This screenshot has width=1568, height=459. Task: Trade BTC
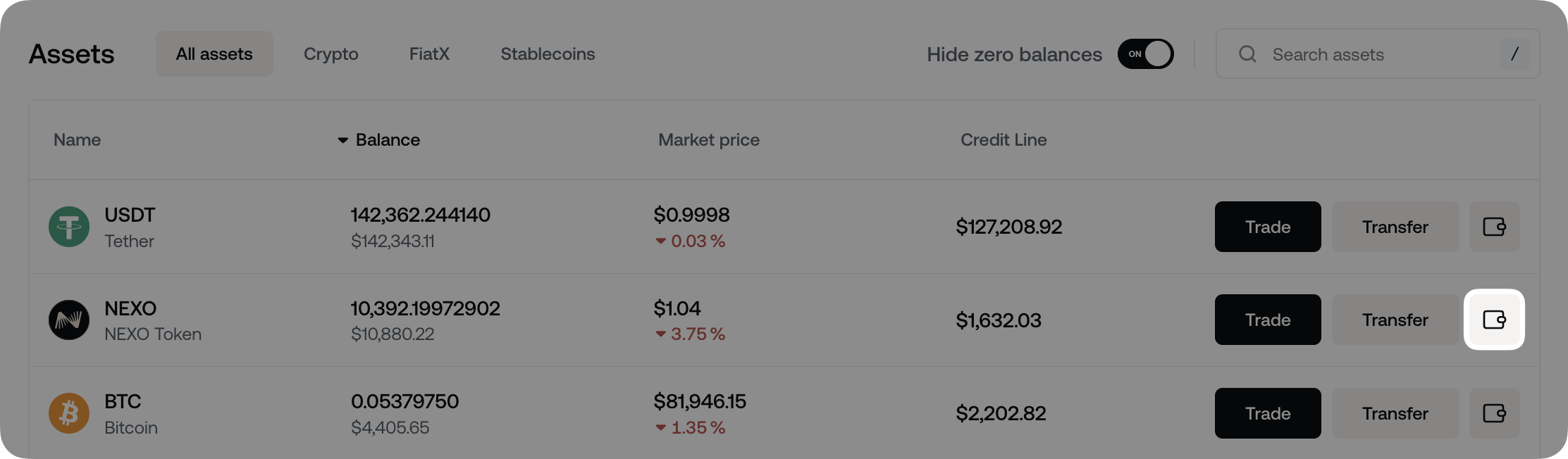(1267, 413)
